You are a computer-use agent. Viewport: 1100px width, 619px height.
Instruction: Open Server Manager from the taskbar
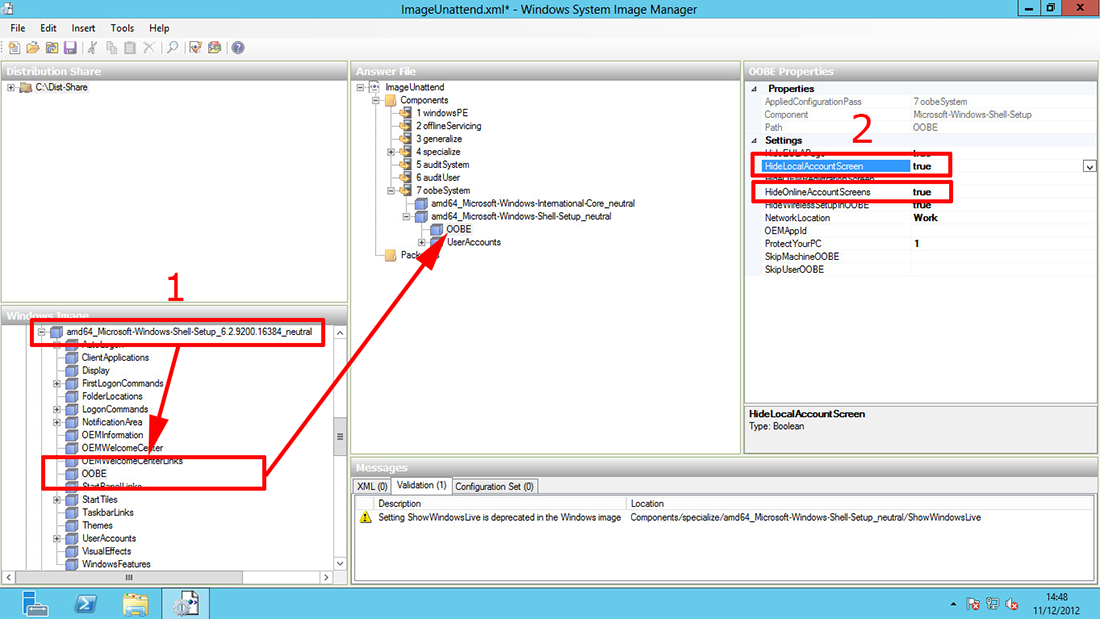[x=34, y=604]
